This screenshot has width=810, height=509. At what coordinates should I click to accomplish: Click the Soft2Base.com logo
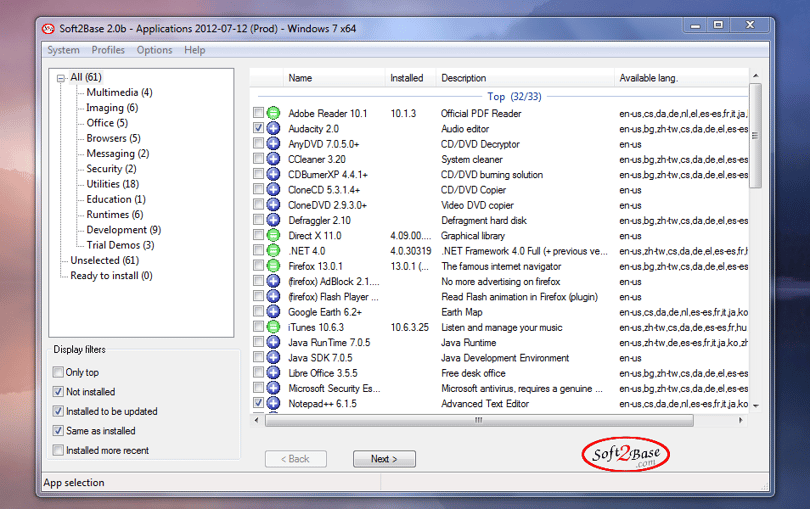(x=626, y=454)
